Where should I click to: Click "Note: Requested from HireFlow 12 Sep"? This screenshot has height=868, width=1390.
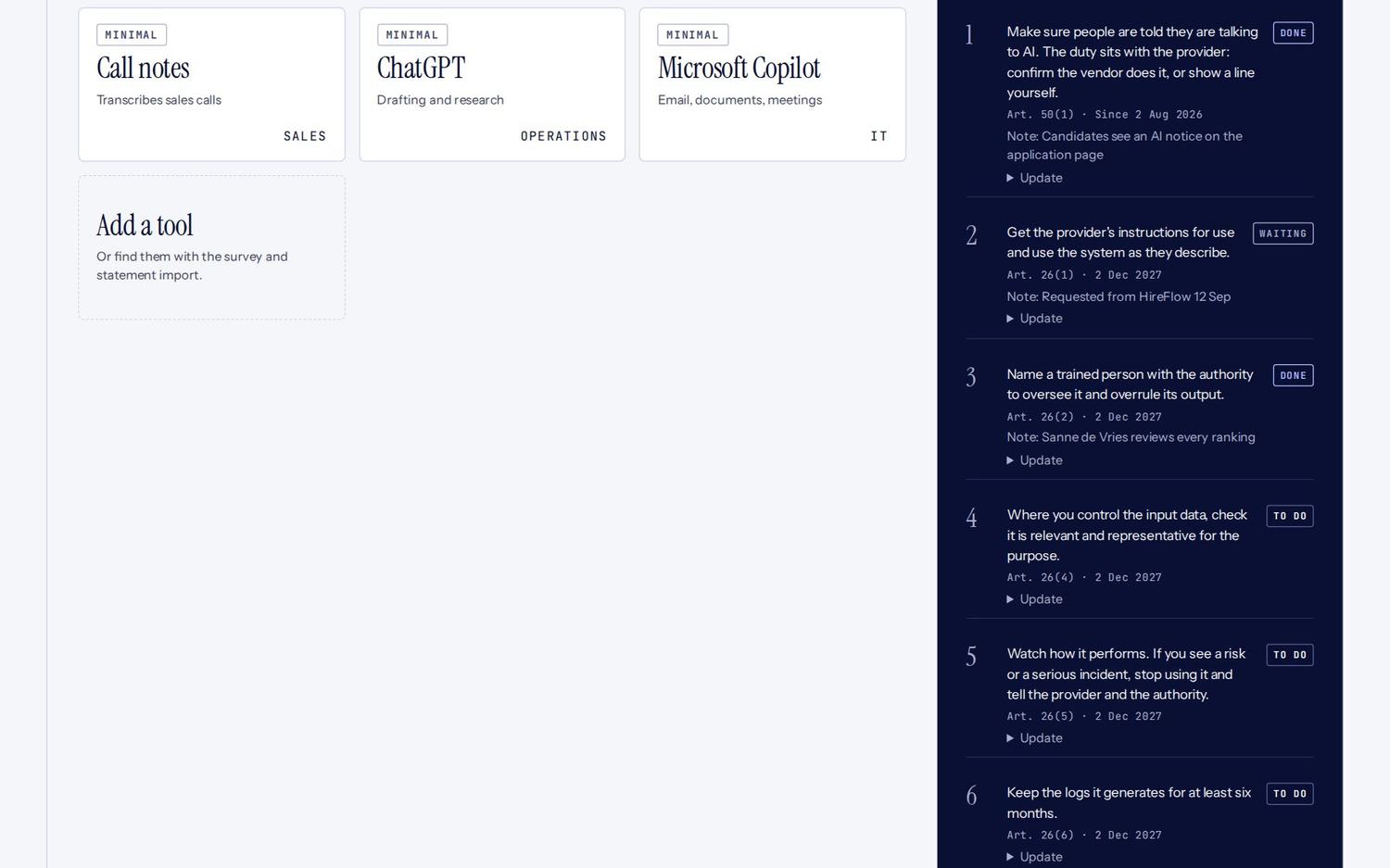click(x=1118, y=296)
